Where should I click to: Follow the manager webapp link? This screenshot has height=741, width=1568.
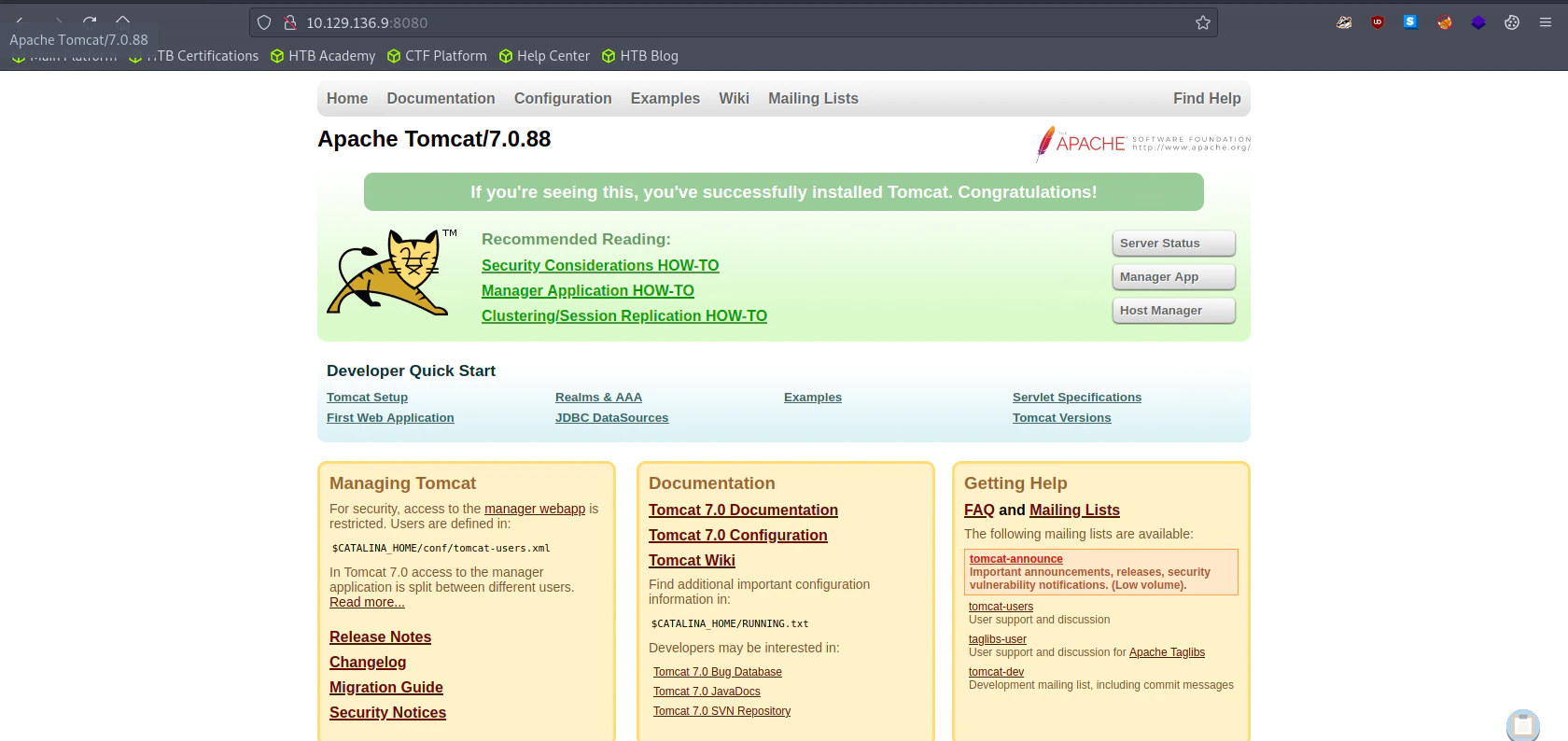(x=535, y=509)
